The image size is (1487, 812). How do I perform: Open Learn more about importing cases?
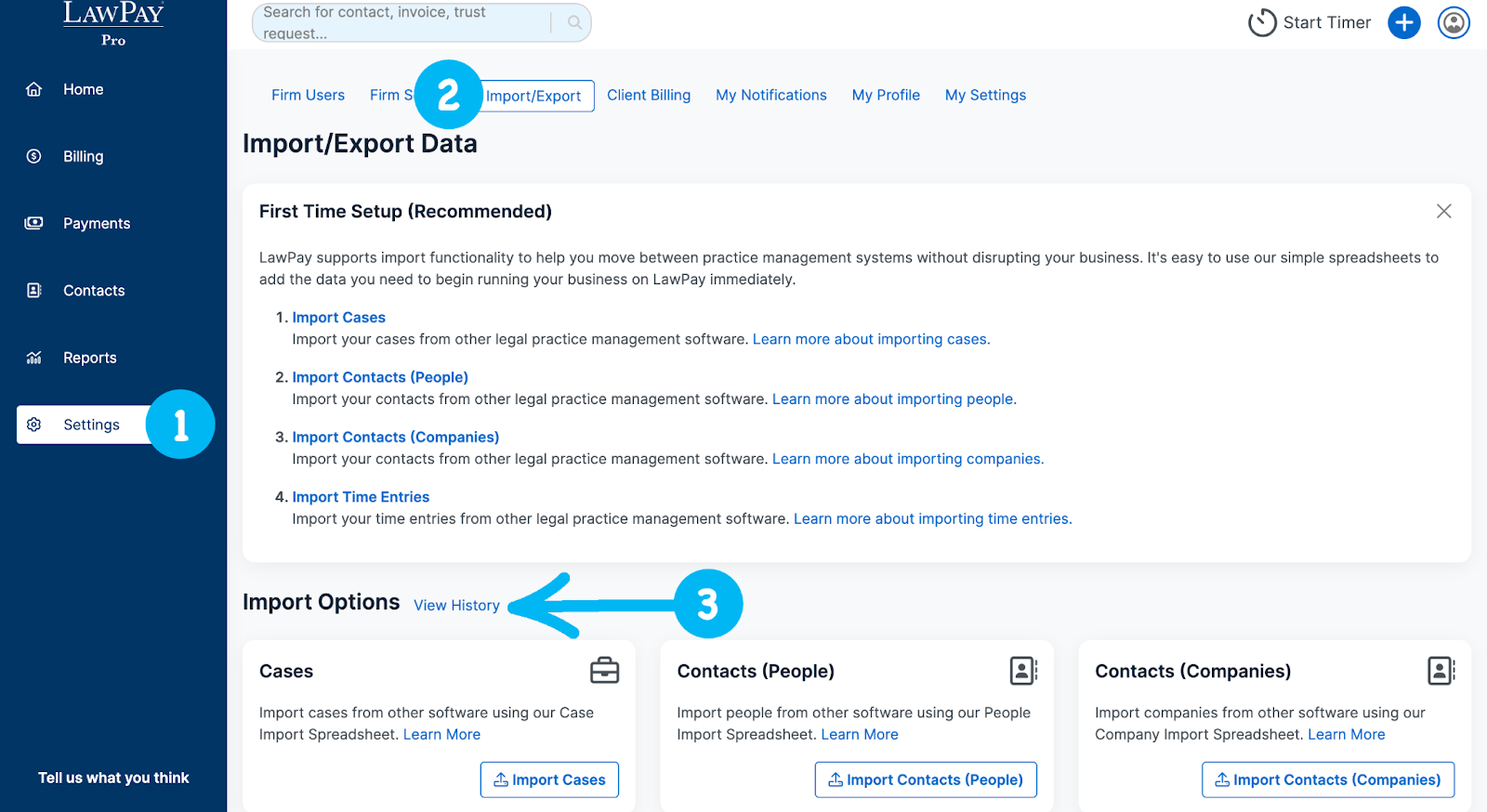871,339
